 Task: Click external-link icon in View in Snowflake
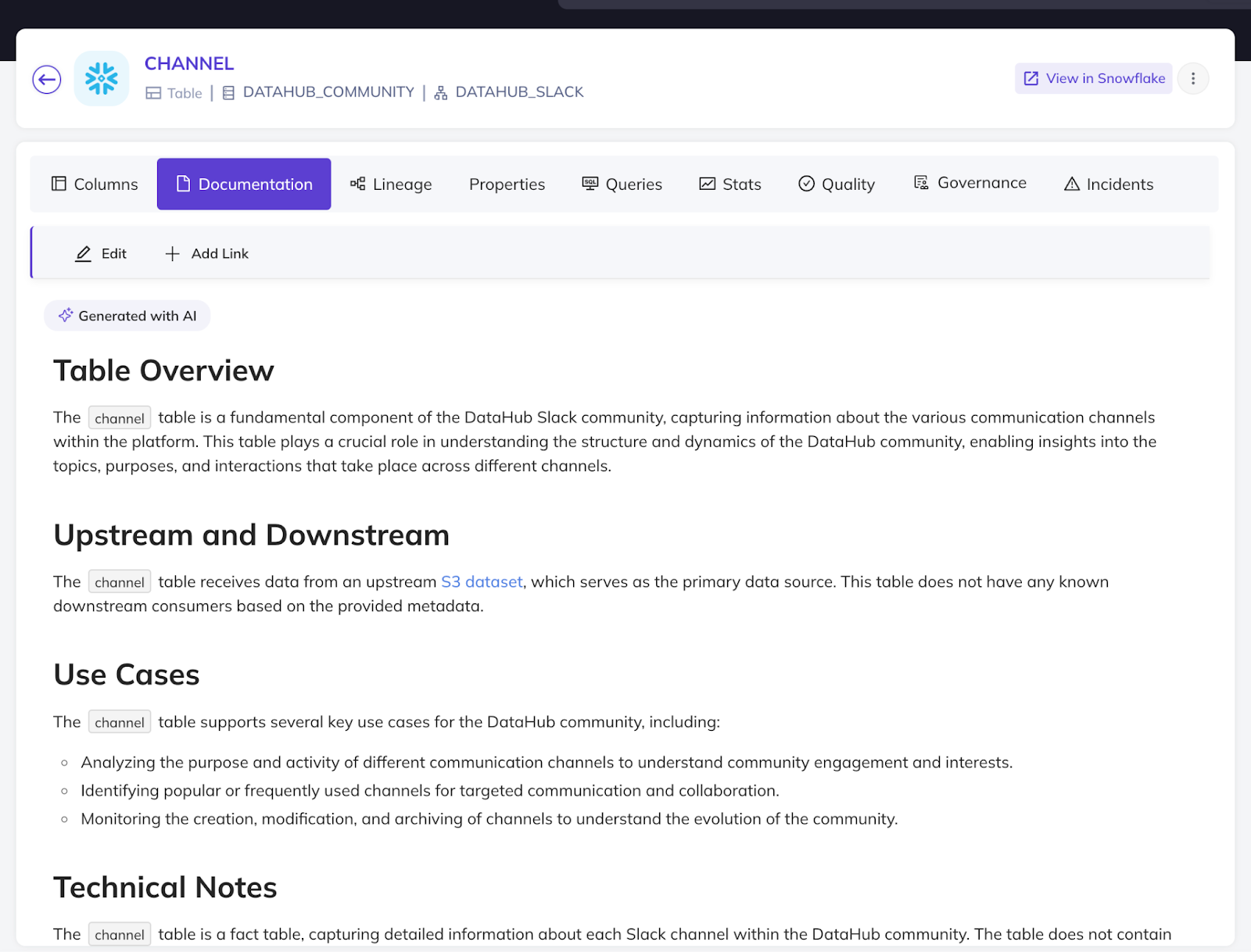click(x=1031, y=78)
